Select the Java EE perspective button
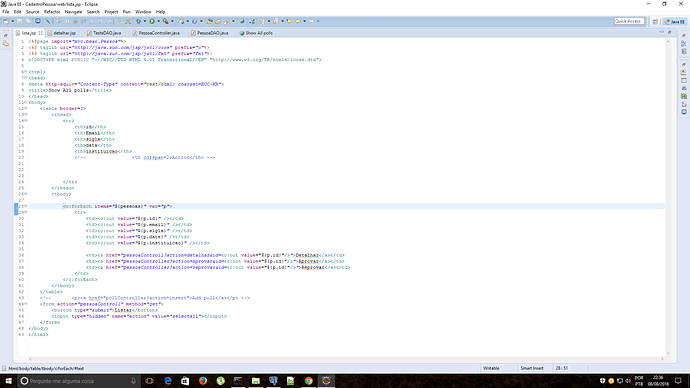The height and width of the screenshot is (388, 690). (x=674, y=22)
